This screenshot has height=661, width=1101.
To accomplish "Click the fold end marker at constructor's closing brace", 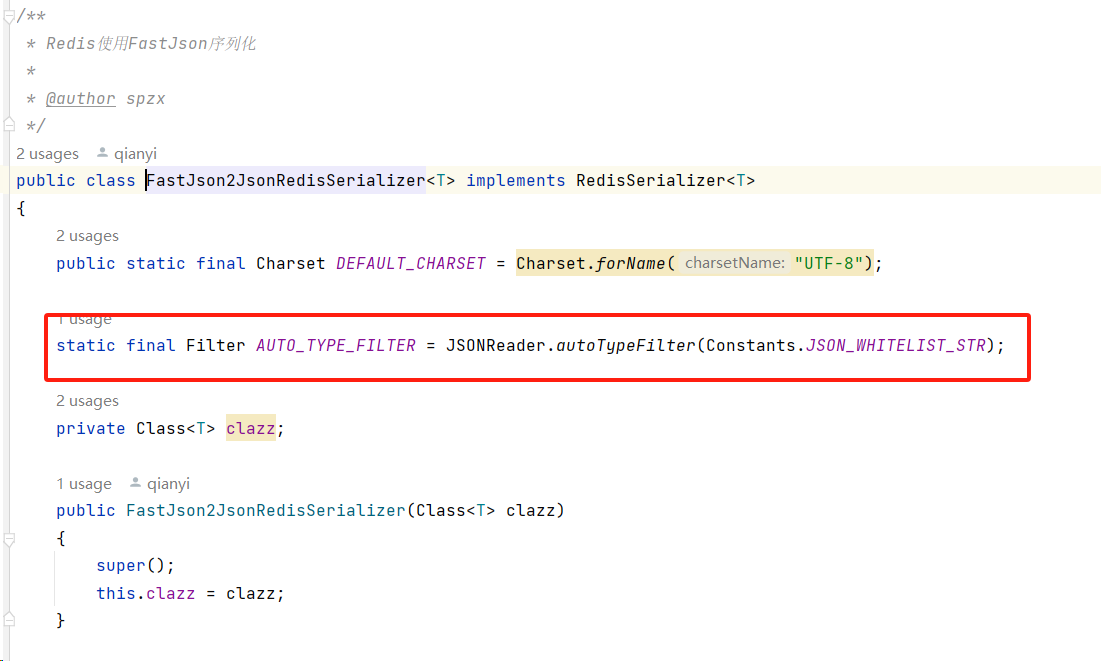I will [9, 620].
